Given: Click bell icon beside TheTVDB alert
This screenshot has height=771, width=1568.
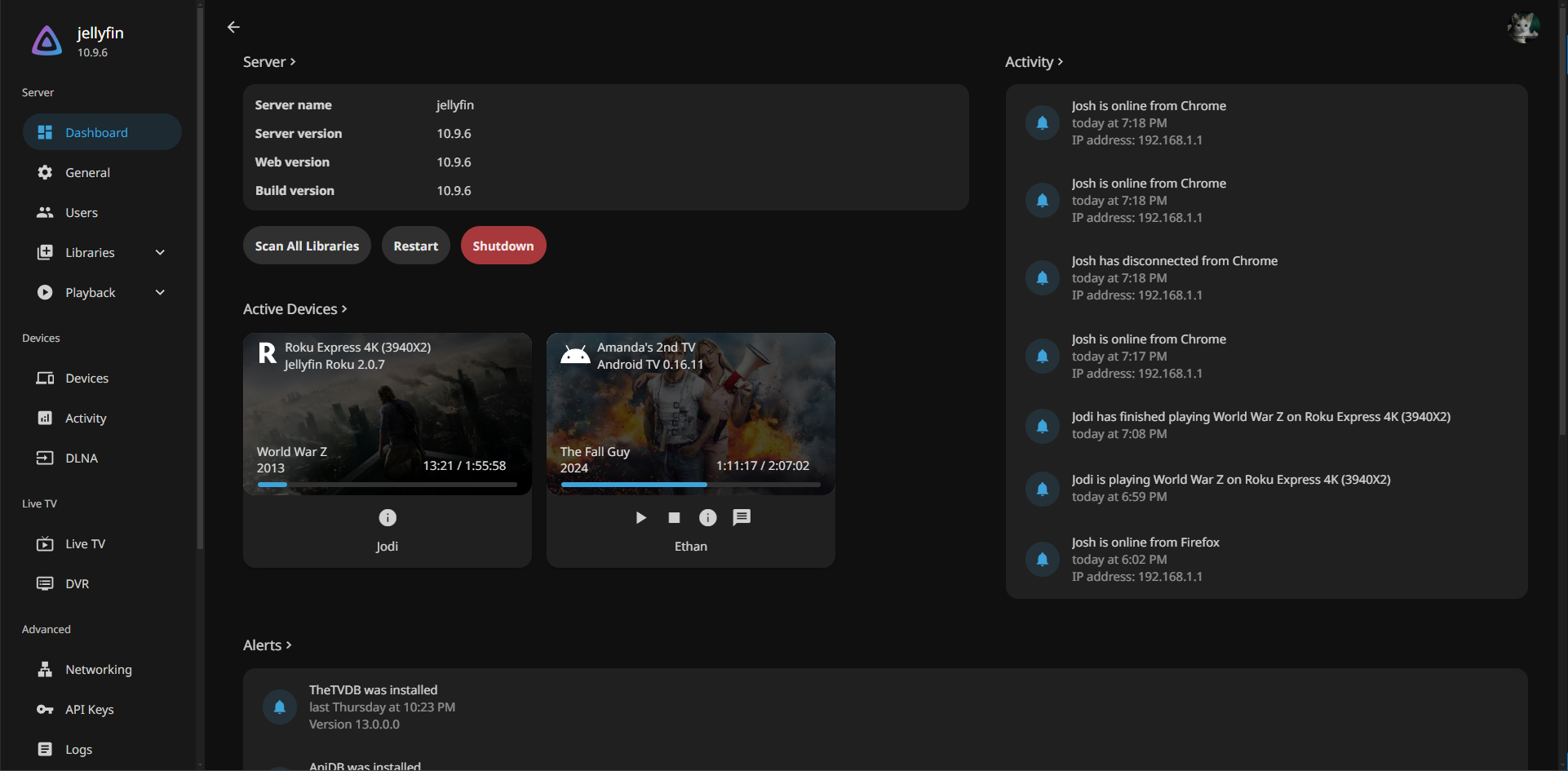Looking at the screenshot, I should 279,707.
